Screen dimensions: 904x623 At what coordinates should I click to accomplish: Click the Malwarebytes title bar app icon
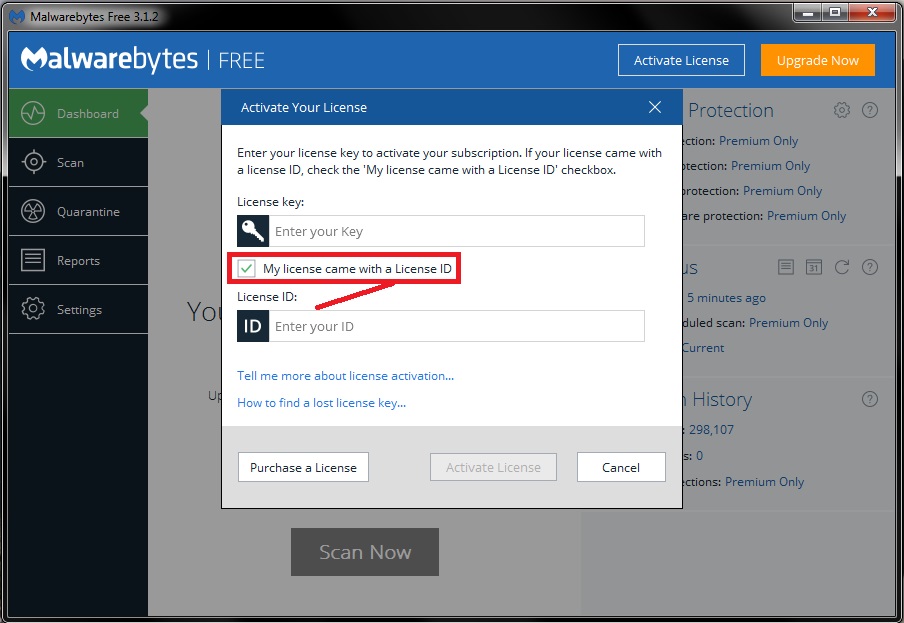(17, 16)
